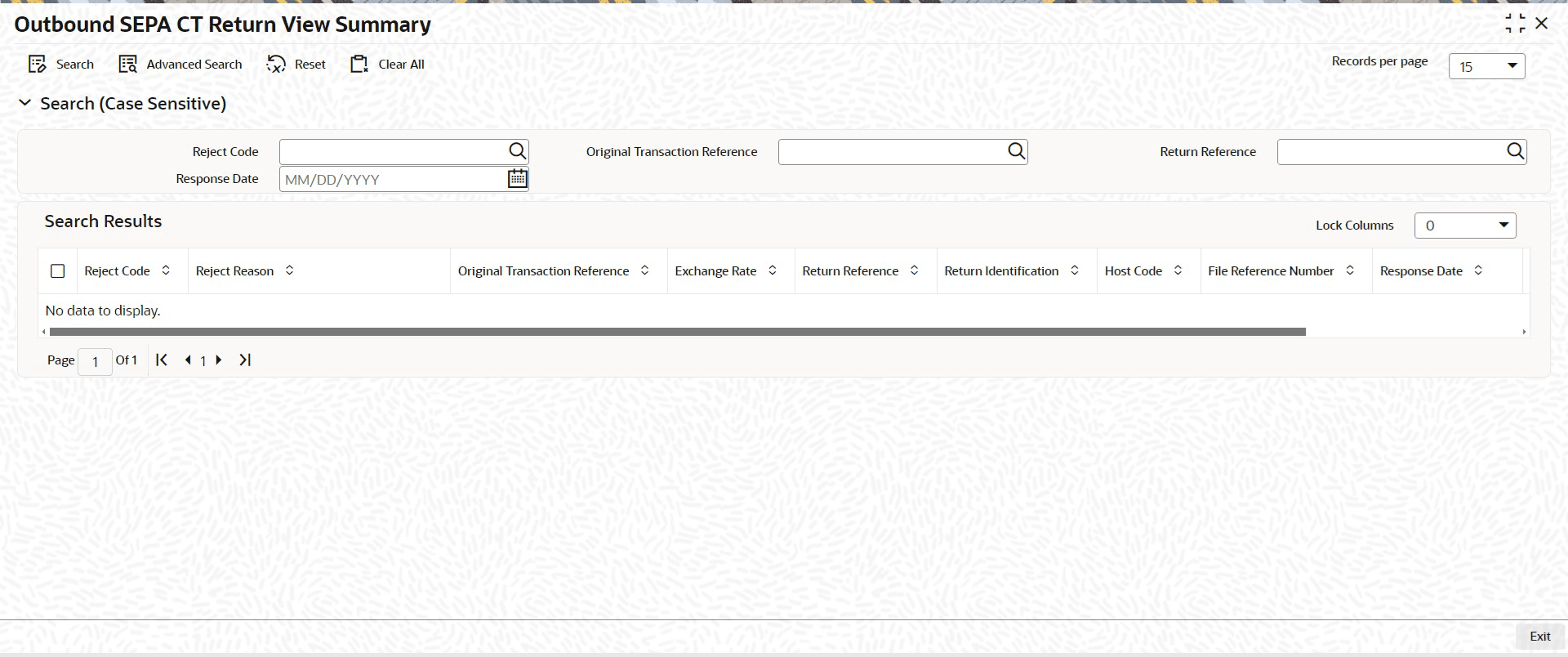Screen dimensions: 1568x657
Task: Open the Response Date calendar picker
Action: coord(518,178)
